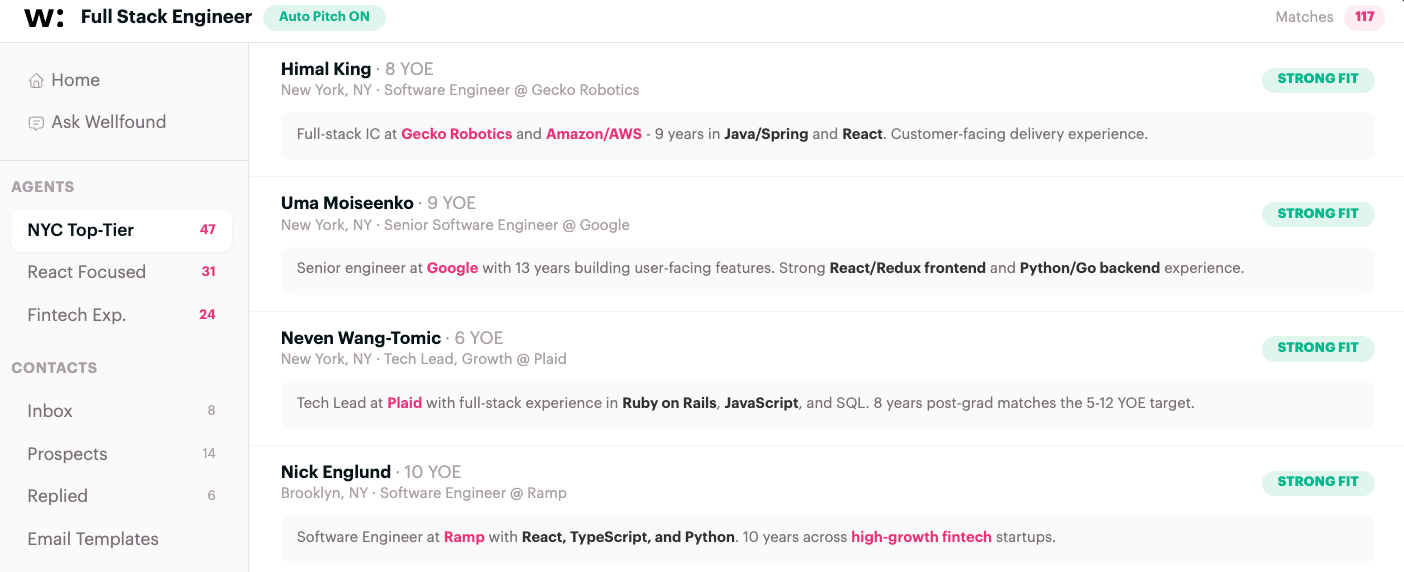This screenshot has width=1404, height=572.
Task: Click the Amazon/AWS highlighted link
Action: pyautogui.click(x=594, y=134)
